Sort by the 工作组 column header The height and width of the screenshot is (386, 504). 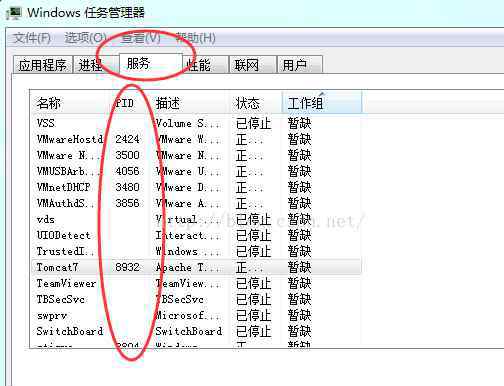coord(322,103)
